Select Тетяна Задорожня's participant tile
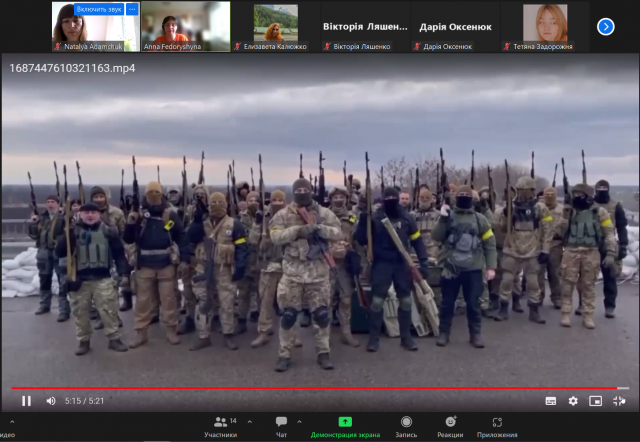Viewport: 640px width, 442px height. [545, 27]
